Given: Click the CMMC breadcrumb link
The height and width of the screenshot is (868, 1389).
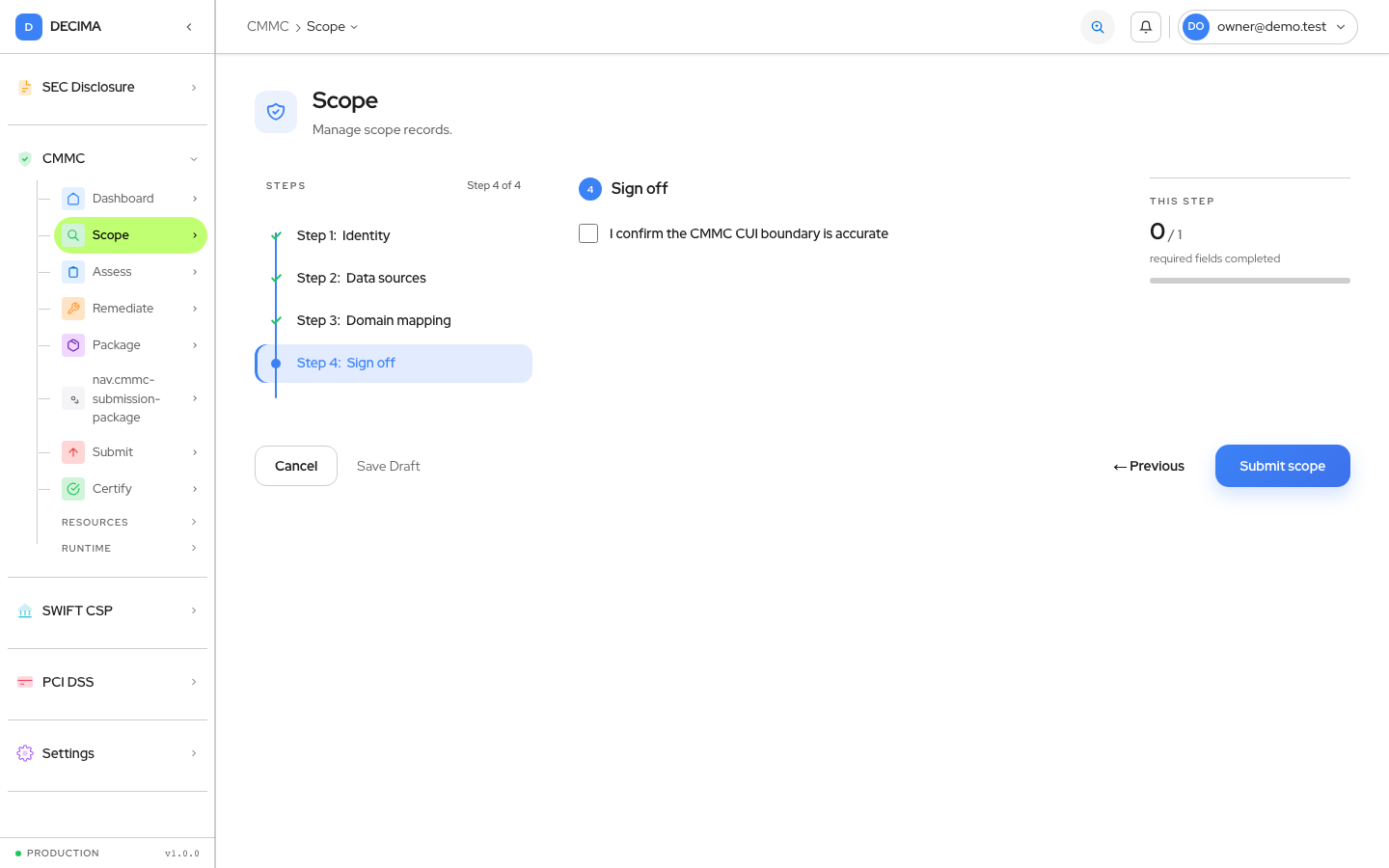Looking at the screenshot, I should click(x=268, y=27).
